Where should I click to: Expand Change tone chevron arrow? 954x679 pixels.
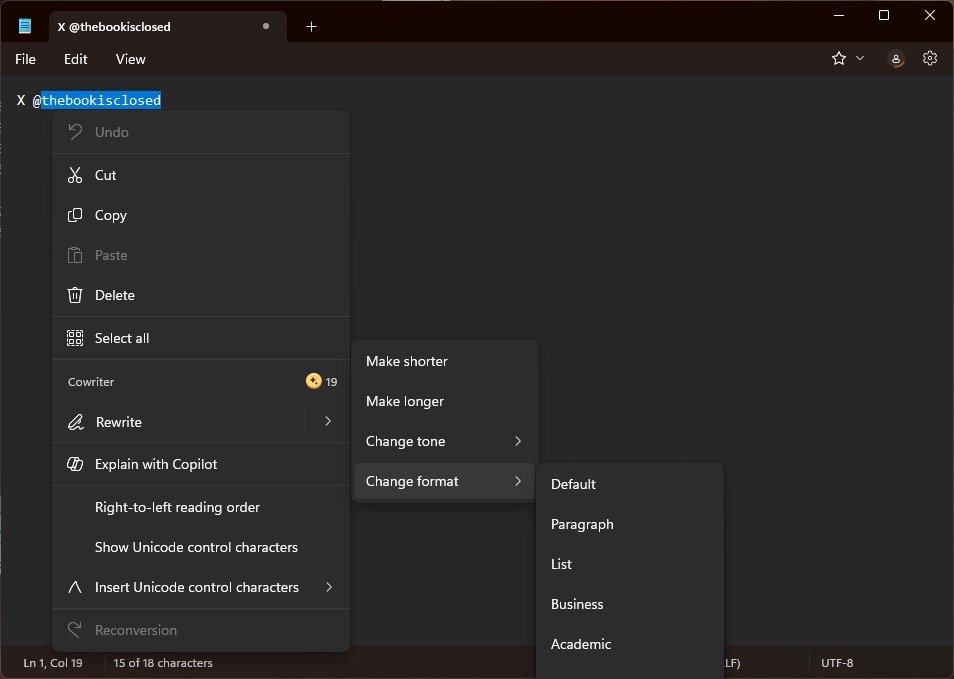coord(518,441)
